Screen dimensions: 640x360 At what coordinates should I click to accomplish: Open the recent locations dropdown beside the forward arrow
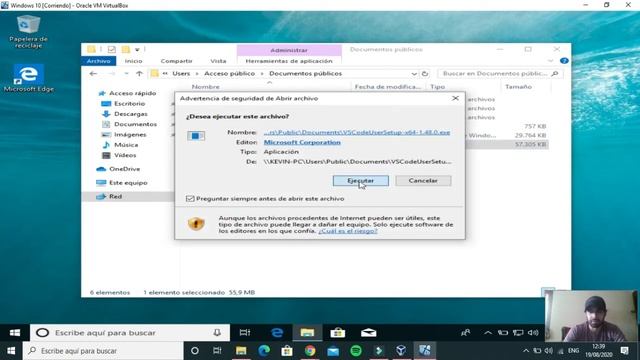coord(126,74)
